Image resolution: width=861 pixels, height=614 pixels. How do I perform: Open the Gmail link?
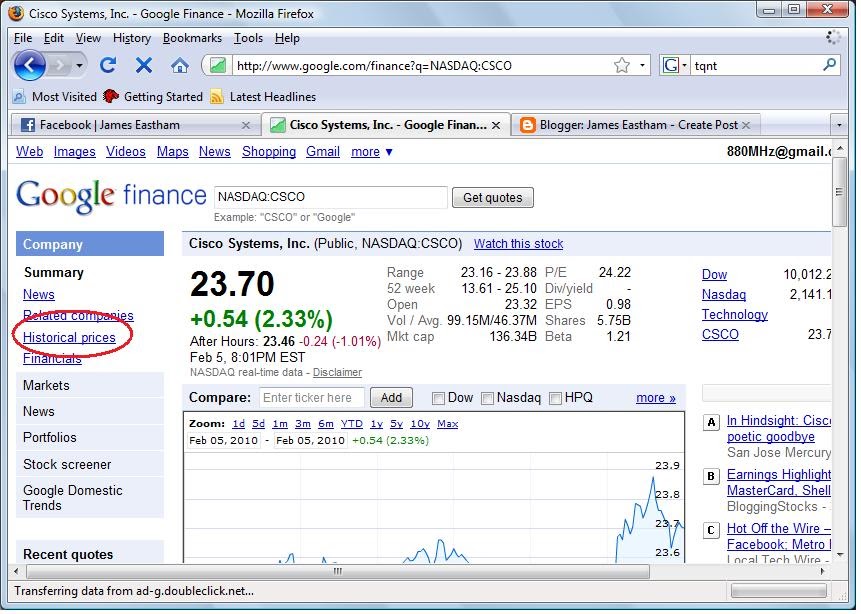coord(322,152)
